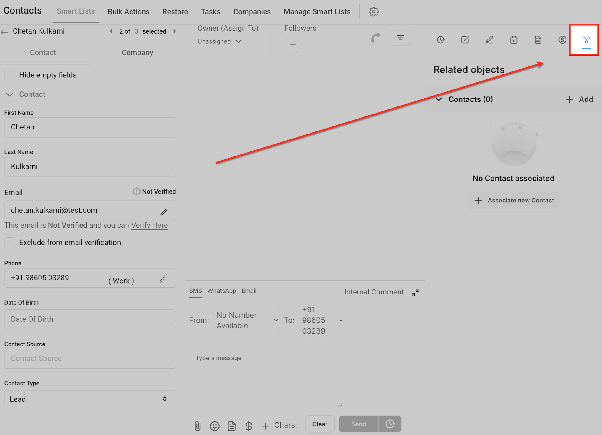This screenshot has height=435, width=602.
Task: Edit the email address pencil icon
Action: pyautogui.click(x=164, y=212)
